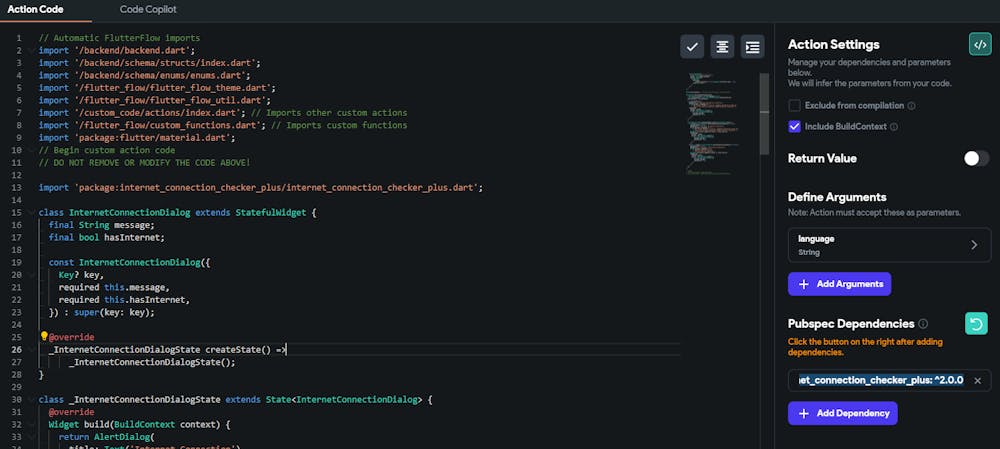Click the lightbulb quick-fix icon at @override

point(43,337)
